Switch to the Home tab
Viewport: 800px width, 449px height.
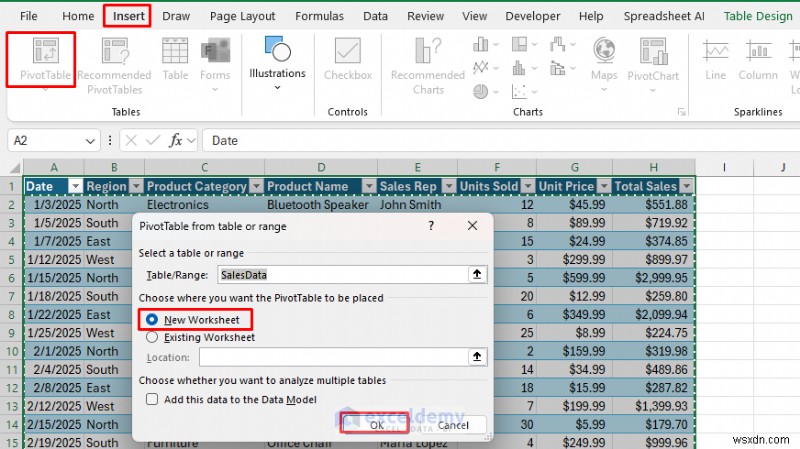point(78,16)
